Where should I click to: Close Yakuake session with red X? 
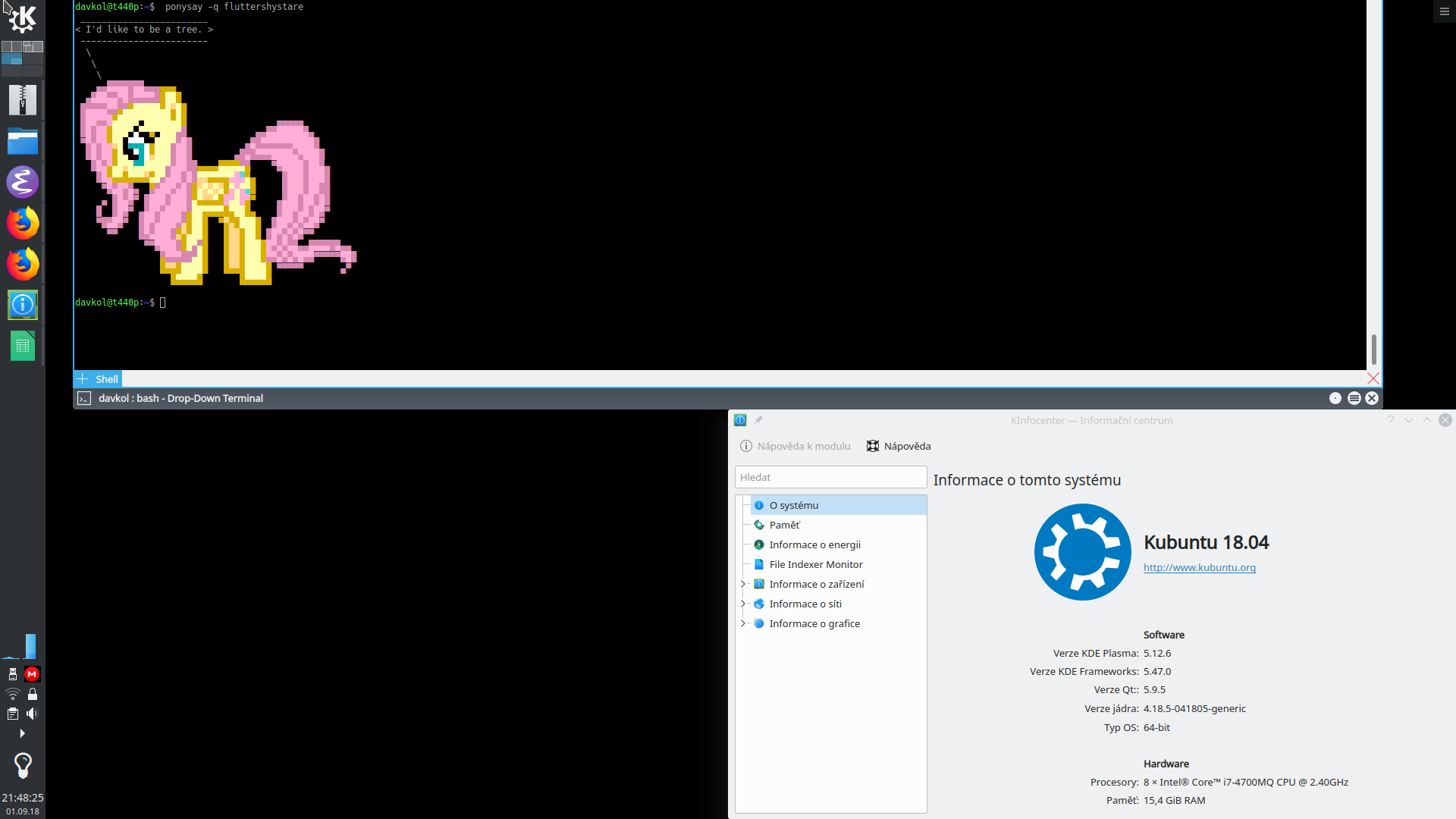click(x=1373, y=378)
